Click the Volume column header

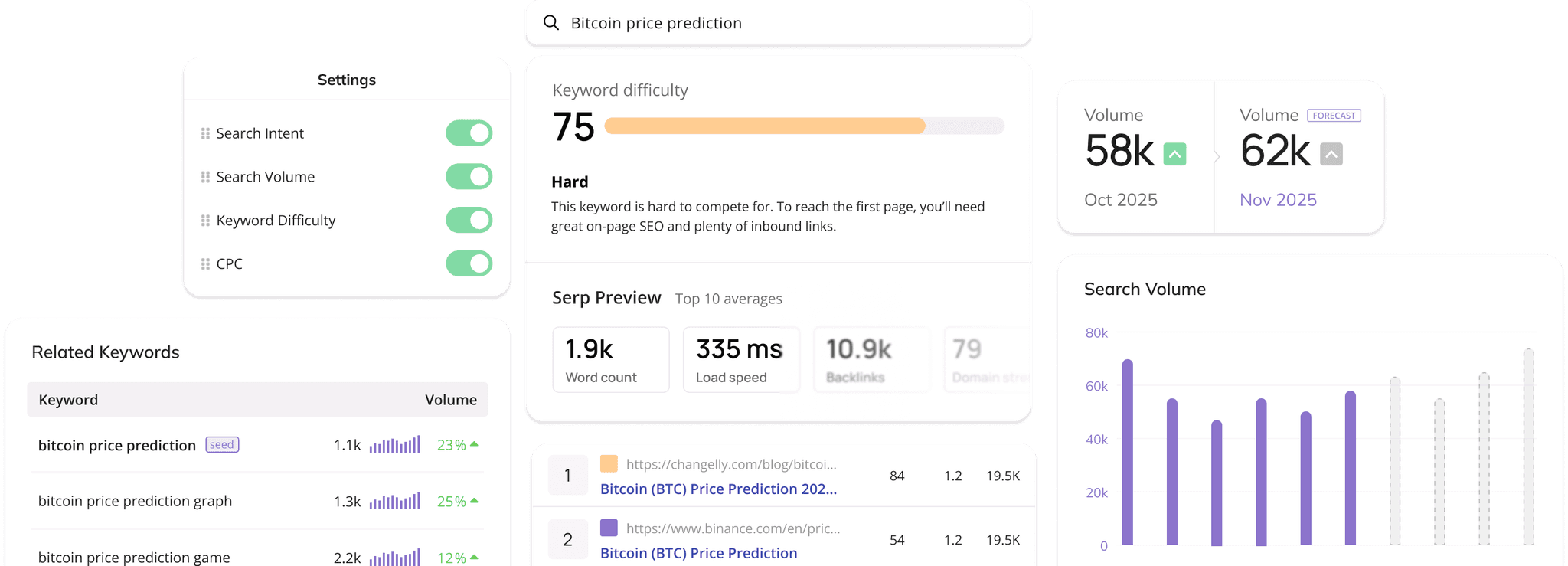(450, 400)
